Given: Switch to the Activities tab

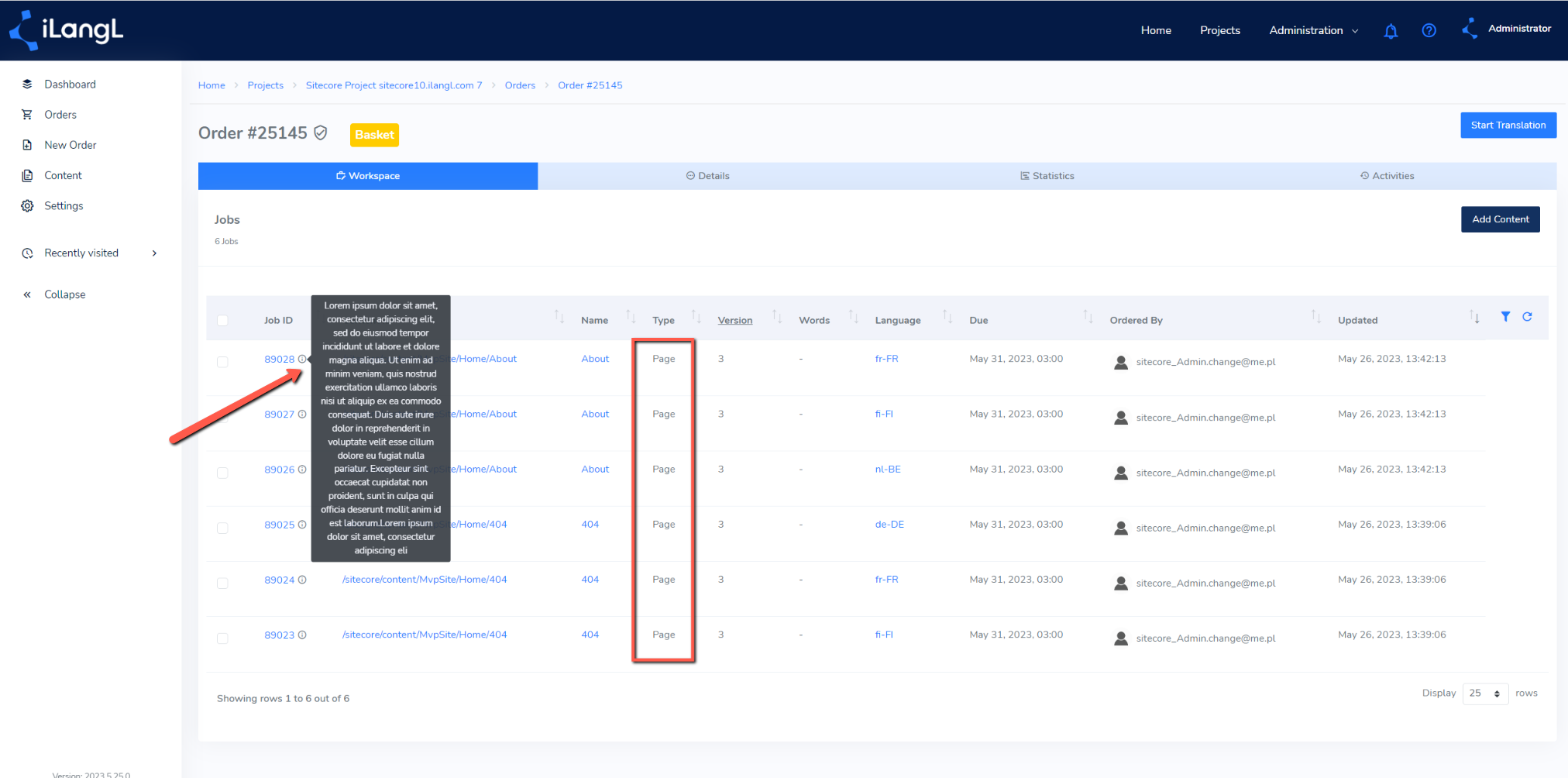Looking at the screenshot, I should coord(1387,176).
